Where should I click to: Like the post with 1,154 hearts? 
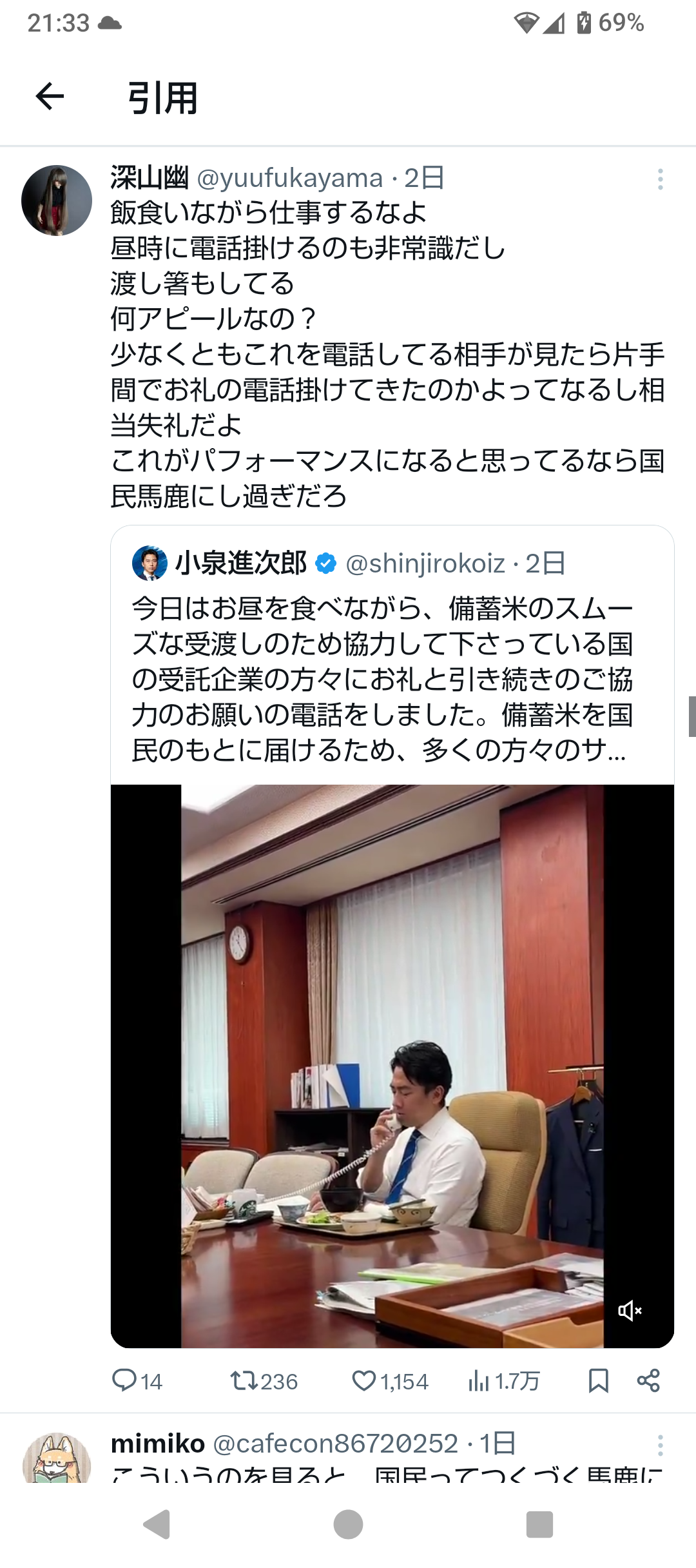coord(390,1380)
